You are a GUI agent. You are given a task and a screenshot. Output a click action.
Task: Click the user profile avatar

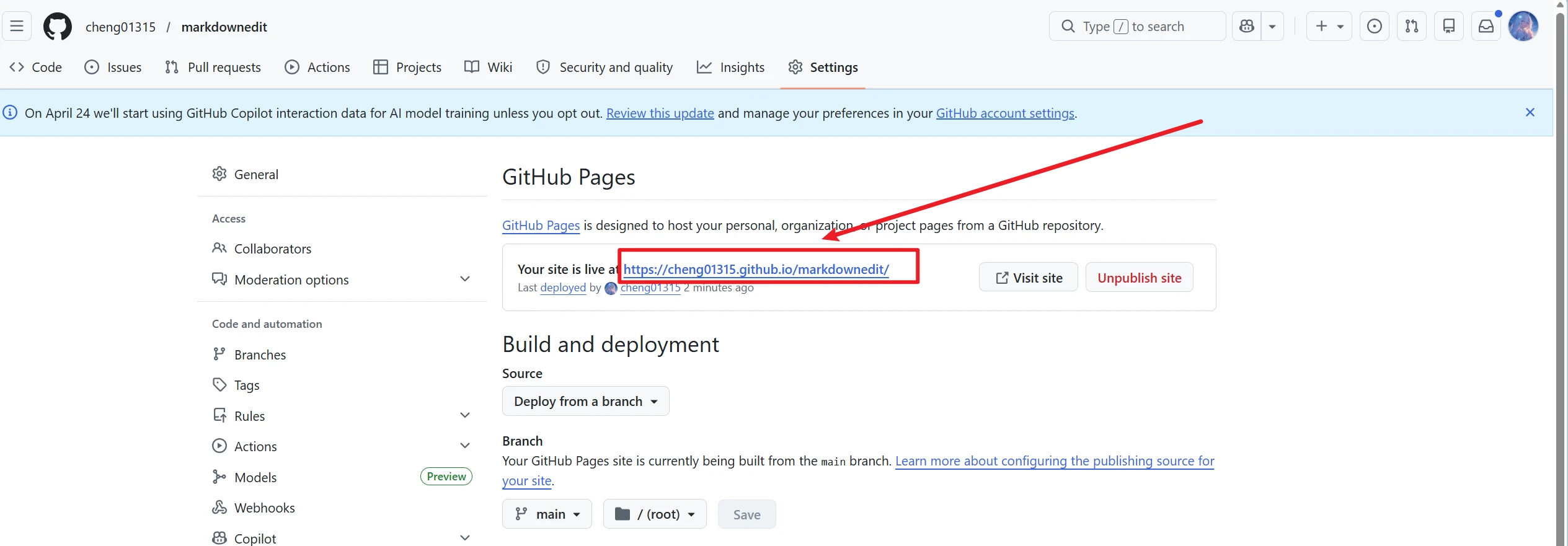point(1523,26)
